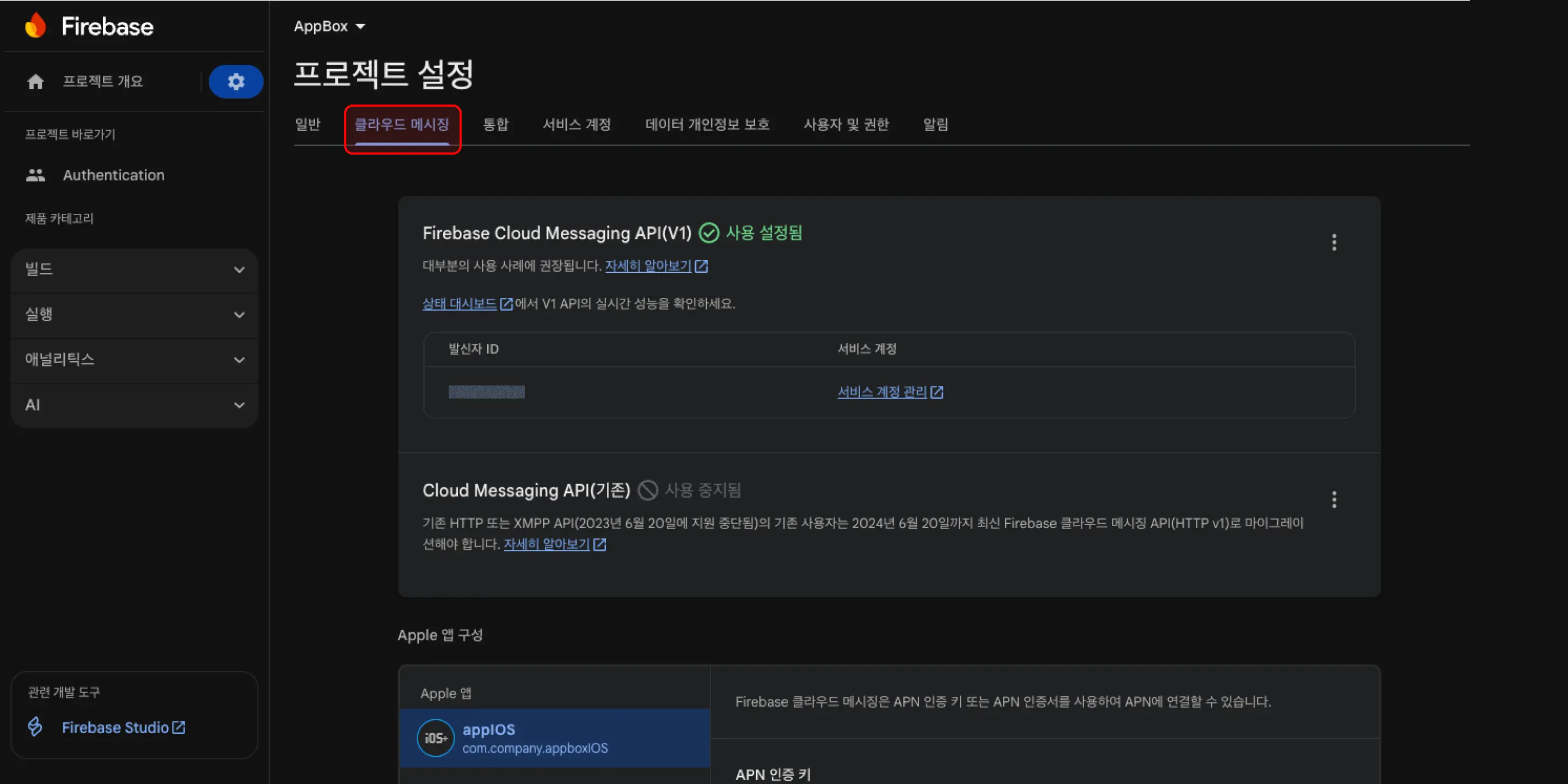Click the 사용 중지됨 disabled circle icon
The width and height of the screenshot is (1568, 784).
pos(648,490)
